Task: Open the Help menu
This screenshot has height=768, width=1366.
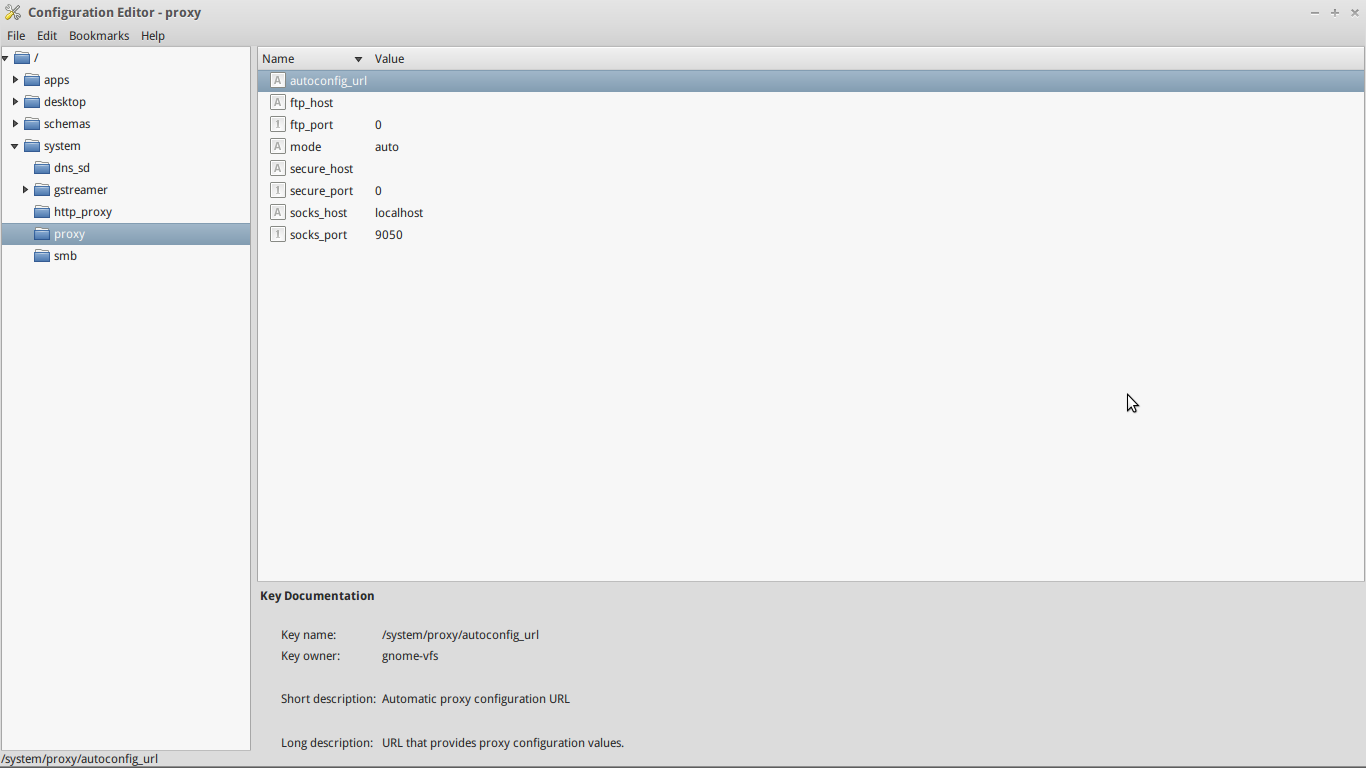Action: pos(153,36)
